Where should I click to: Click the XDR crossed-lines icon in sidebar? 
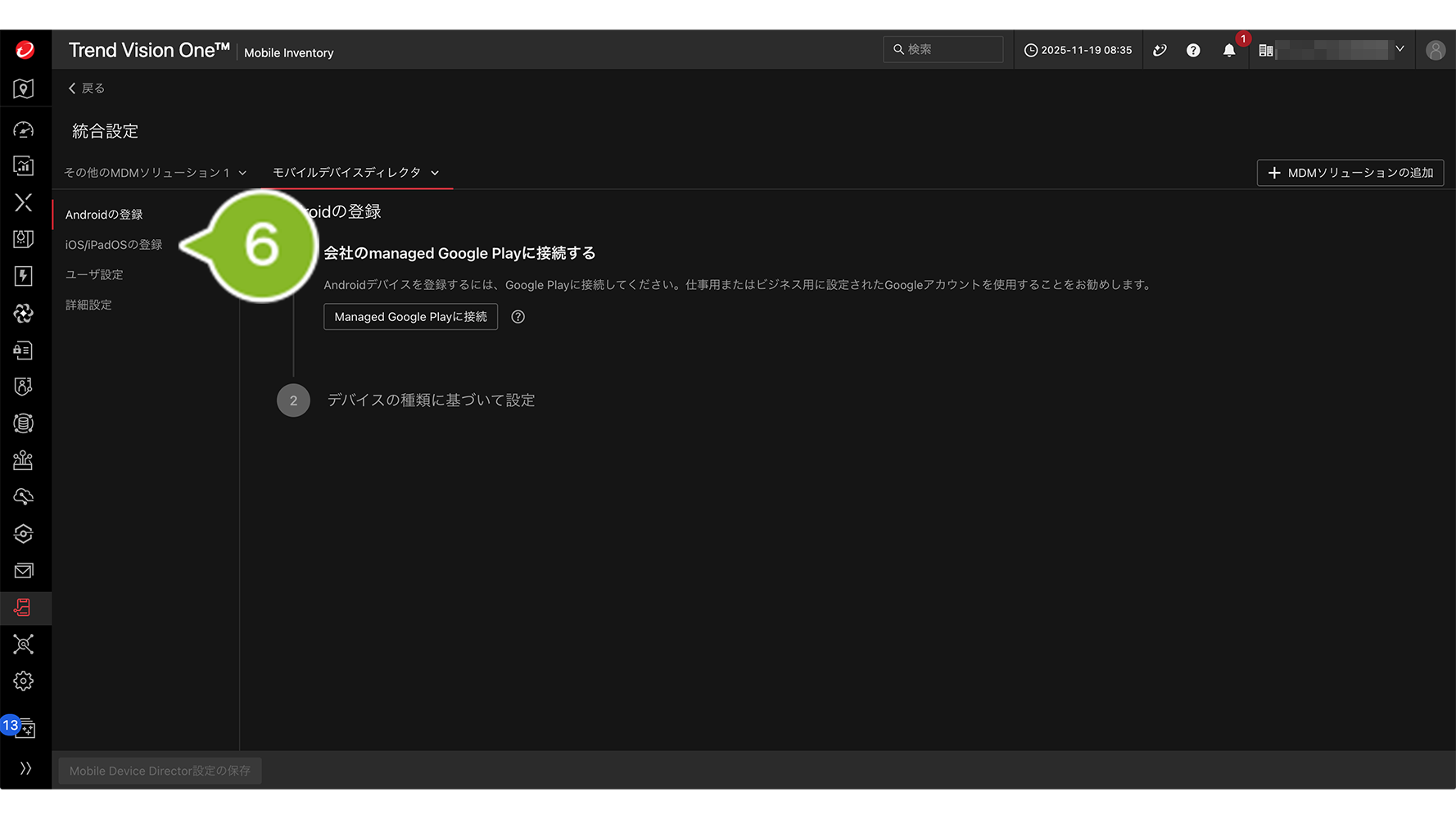(x=24, y=202)
